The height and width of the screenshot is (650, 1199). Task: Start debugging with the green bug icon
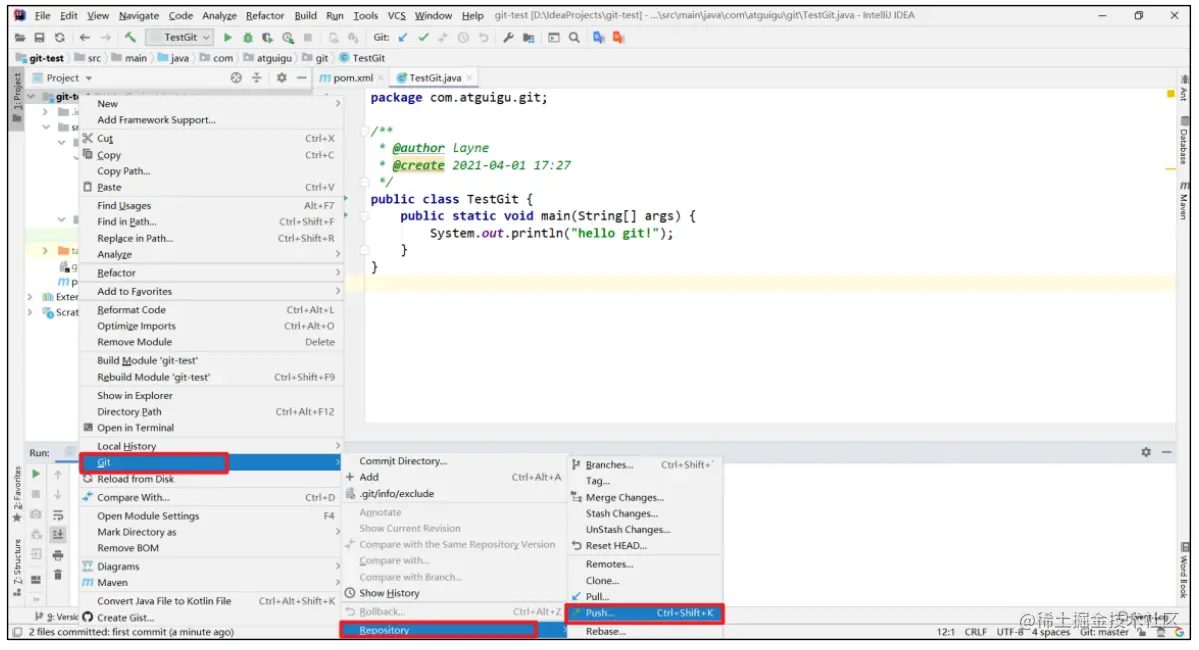coord(247,37)
